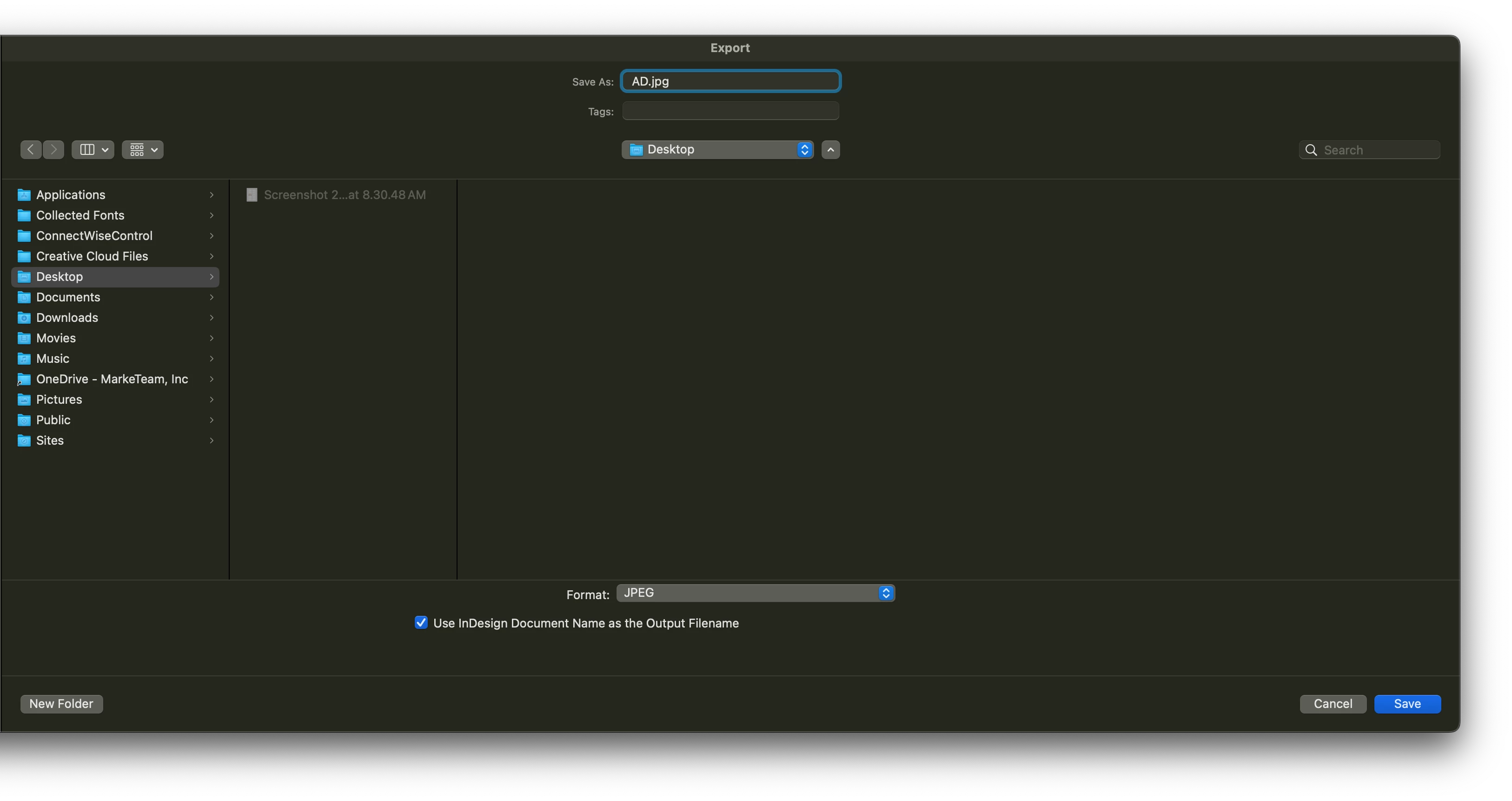Click the OneDrive - MarkeTeam folder icon
Image resolution: width=1512 pixels, height=801 pixels.
point(24,380)
